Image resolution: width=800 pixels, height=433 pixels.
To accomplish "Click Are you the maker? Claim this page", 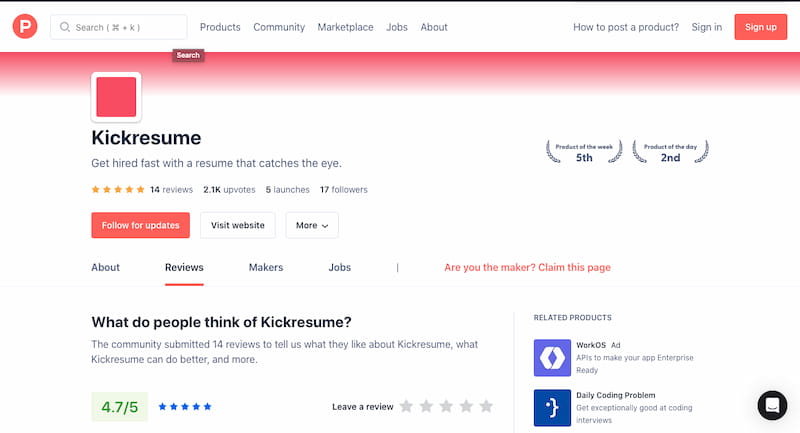I will coord(527,267).
